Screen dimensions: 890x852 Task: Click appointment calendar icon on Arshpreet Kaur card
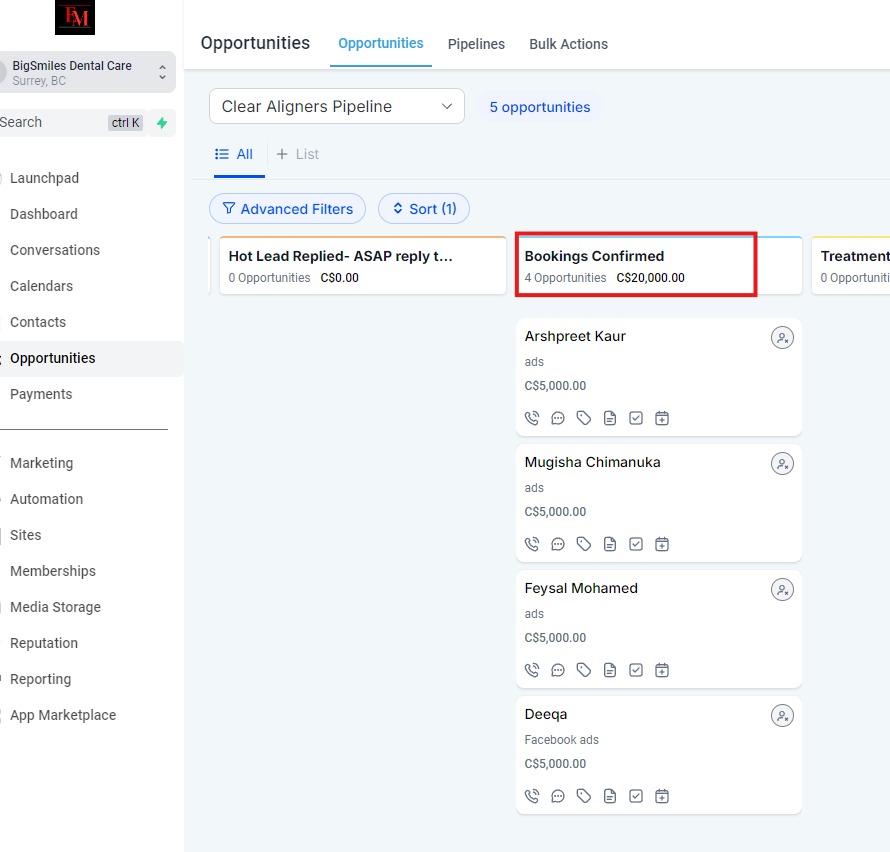[662, 418]
